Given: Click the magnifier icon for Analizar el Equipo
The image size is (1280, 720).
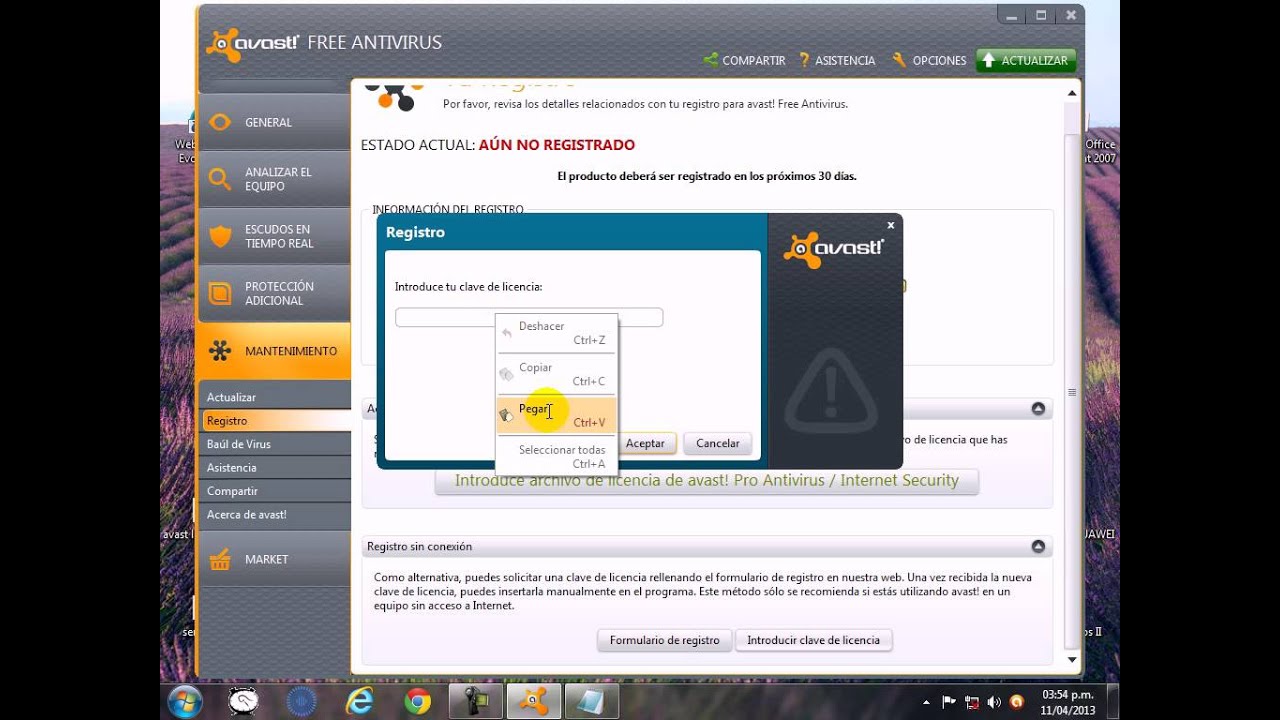Looking at the screenshot, I should coord(220,179).
